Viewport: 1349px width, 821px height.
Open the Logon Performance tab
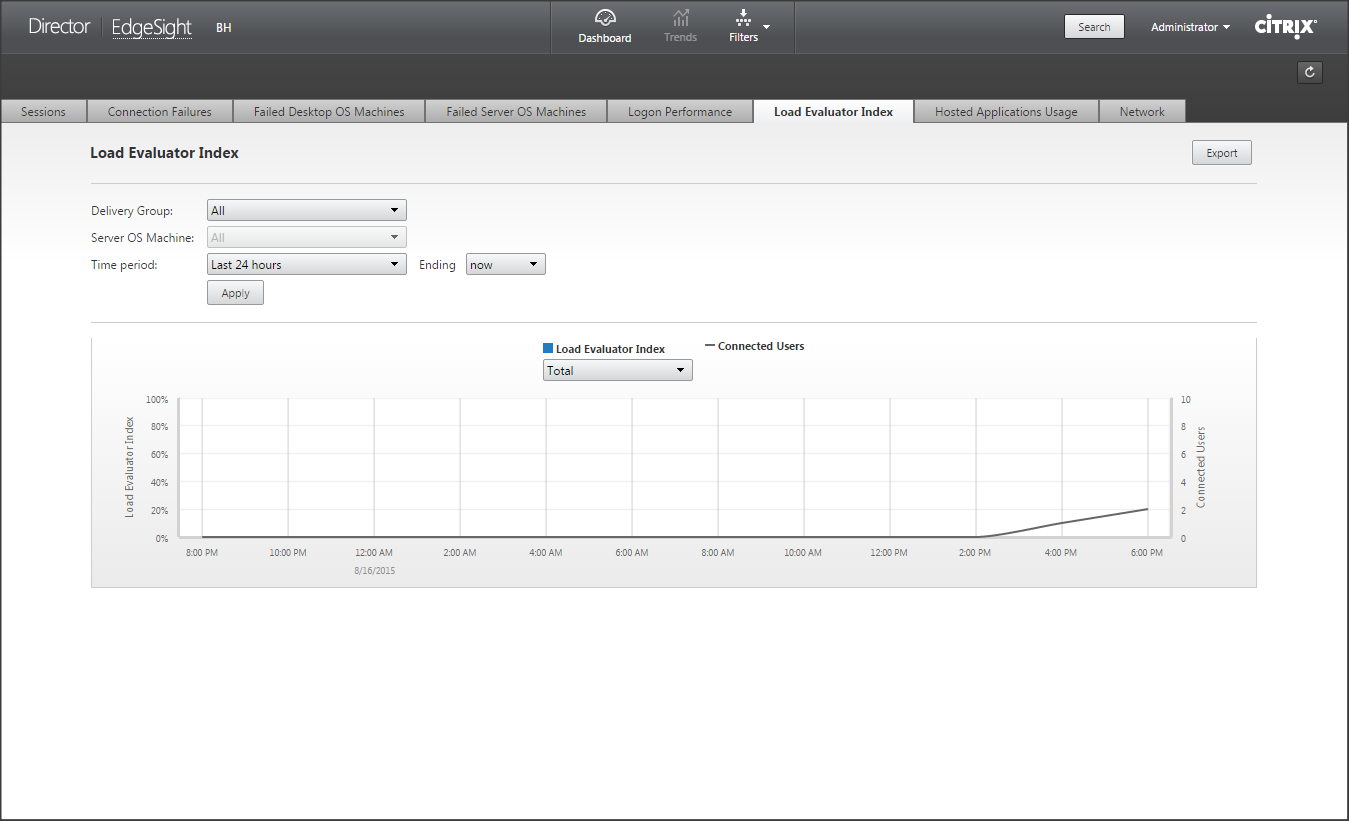click(680, 112)
